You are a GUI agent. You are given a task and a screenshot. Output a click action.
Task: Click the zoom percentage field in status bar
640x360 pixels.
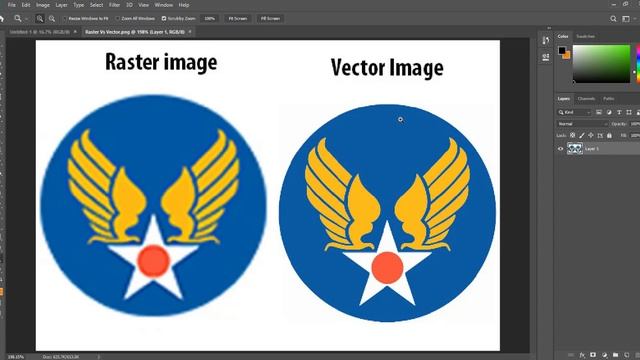pos(16,357)
